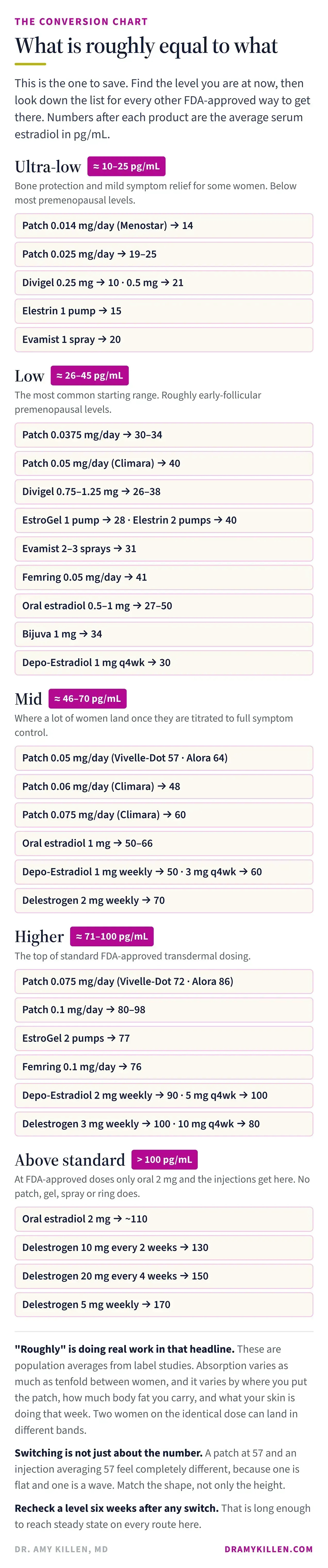This screenshot has height=1568, width=328.
Task: Click the Femring 0.05 mg/day row
Action: [164, 577]
